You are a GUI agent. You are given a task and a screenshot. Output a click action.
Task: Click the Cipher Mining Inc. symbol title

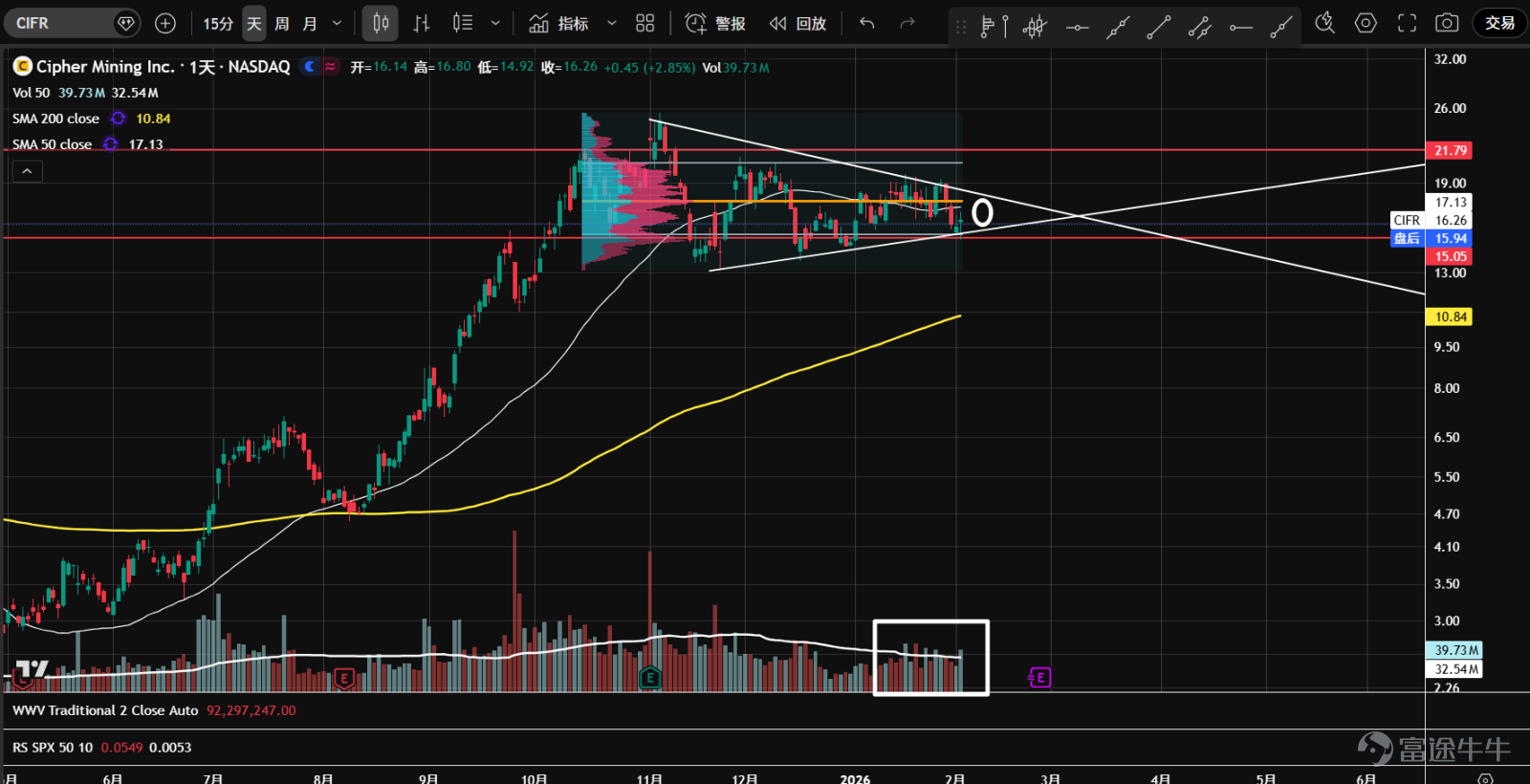tap(105, 66)
